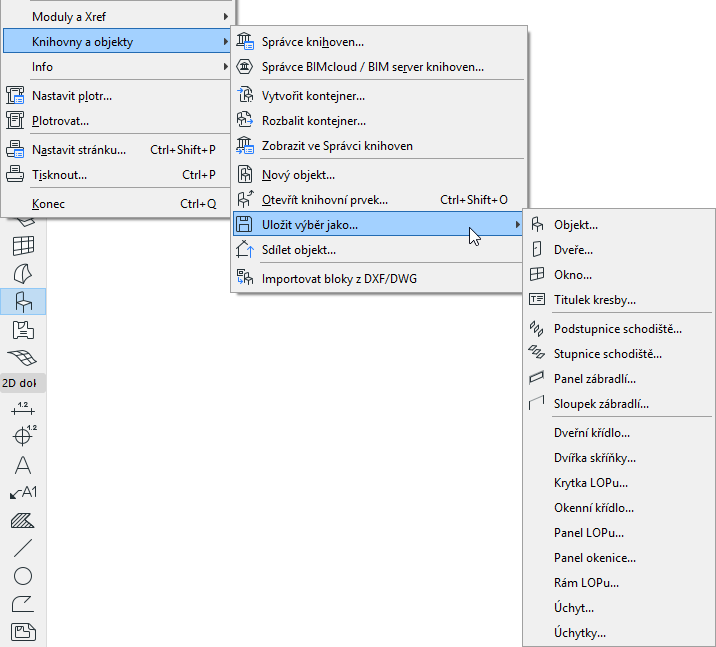716x647 pixels.
Task: Select the linear Dimension tool
Action: [x=23, y=409]
